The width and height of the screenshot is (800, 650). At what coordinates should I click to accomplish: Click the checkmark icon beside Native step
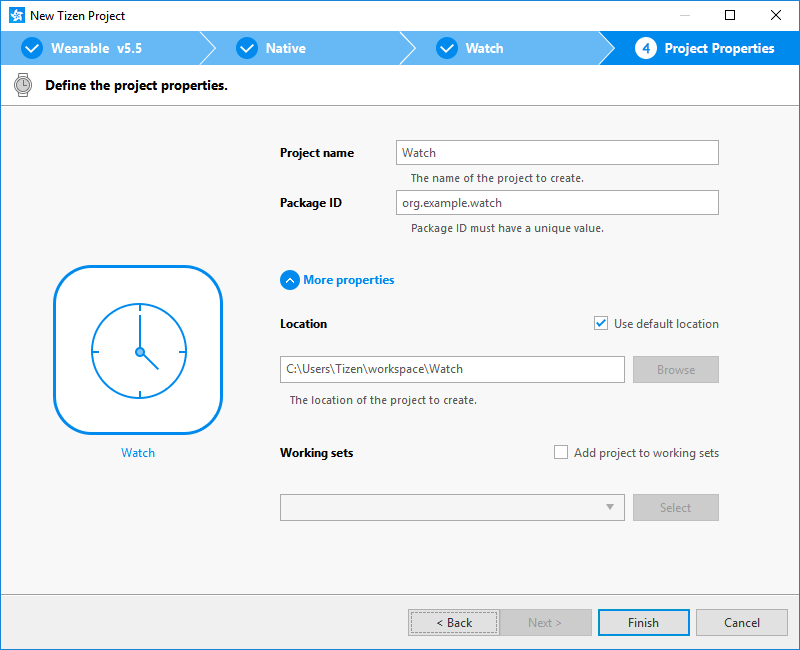point(247,48)
